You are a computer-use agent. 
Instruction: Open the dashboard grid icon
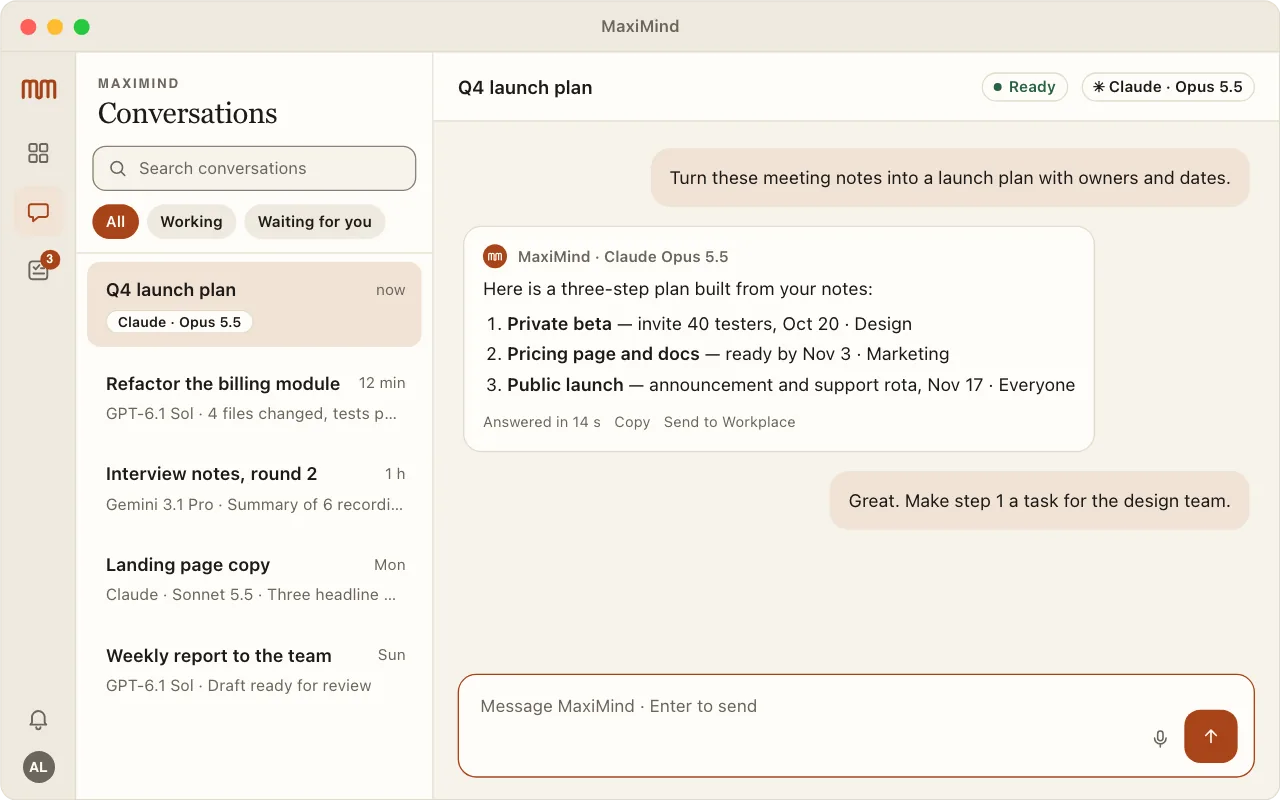click(x=38, y=153)
